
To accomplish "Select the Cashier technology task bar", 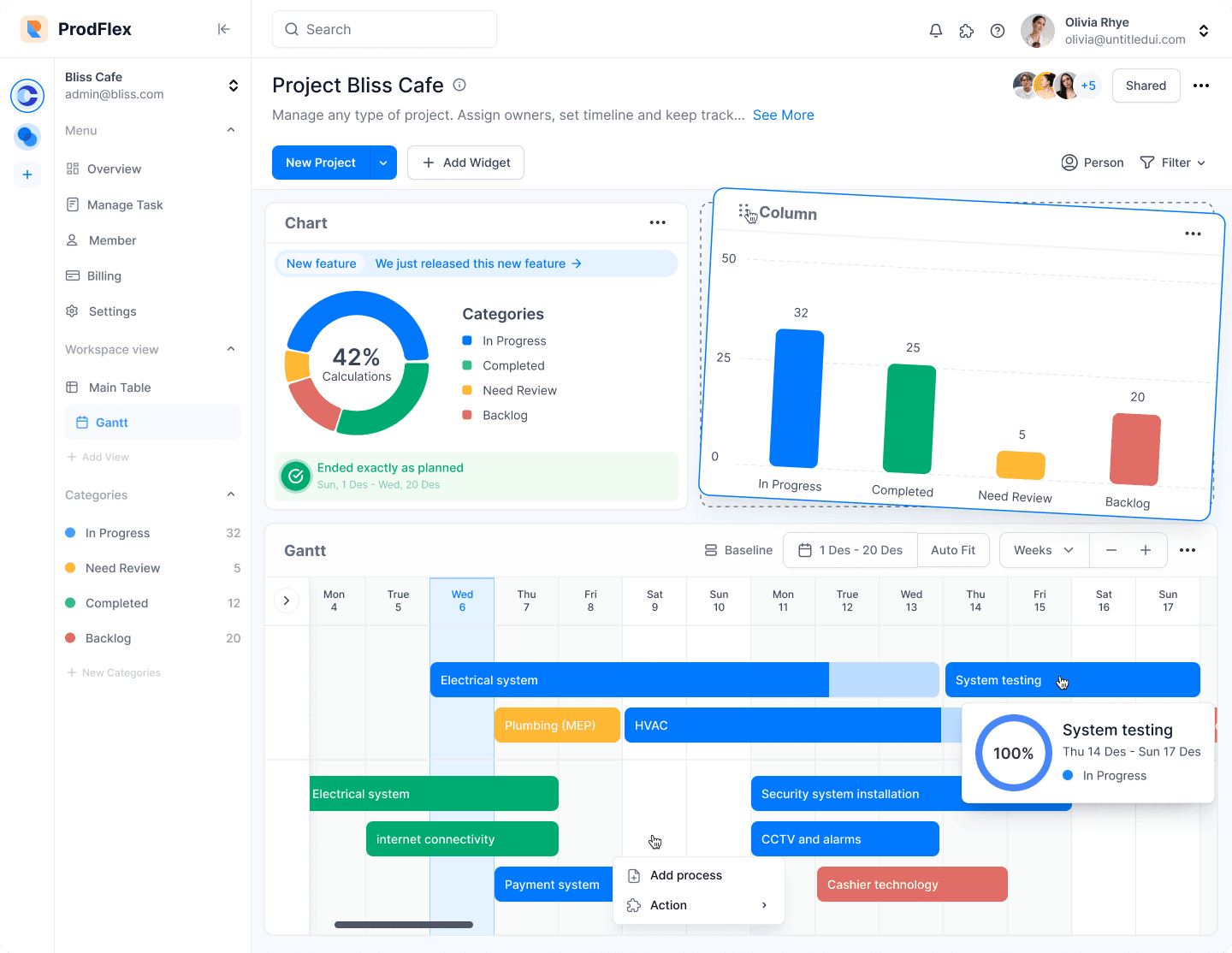I will 912,885.
